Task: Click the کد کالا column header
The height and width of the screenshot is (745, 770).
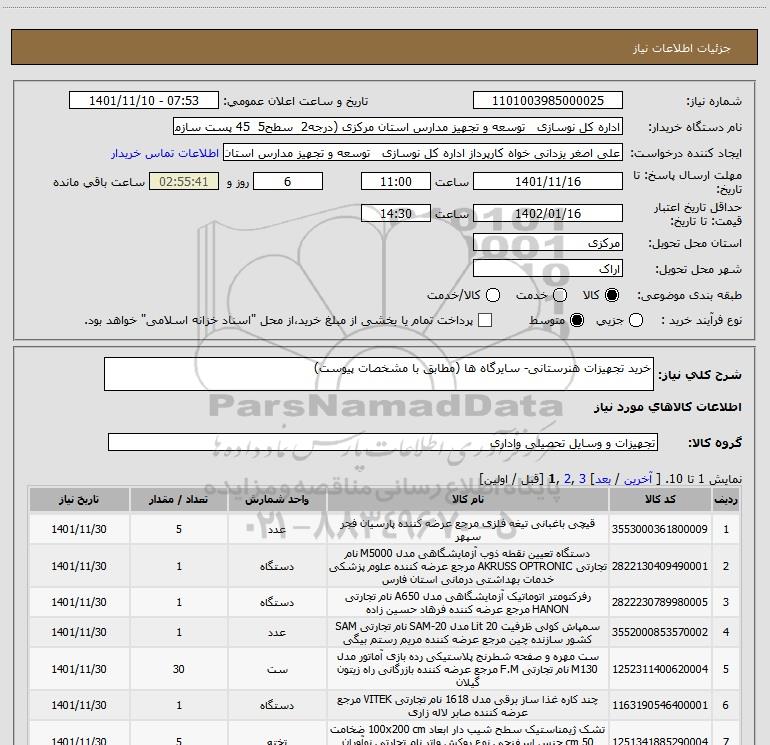Action: [x=660, y=499]
